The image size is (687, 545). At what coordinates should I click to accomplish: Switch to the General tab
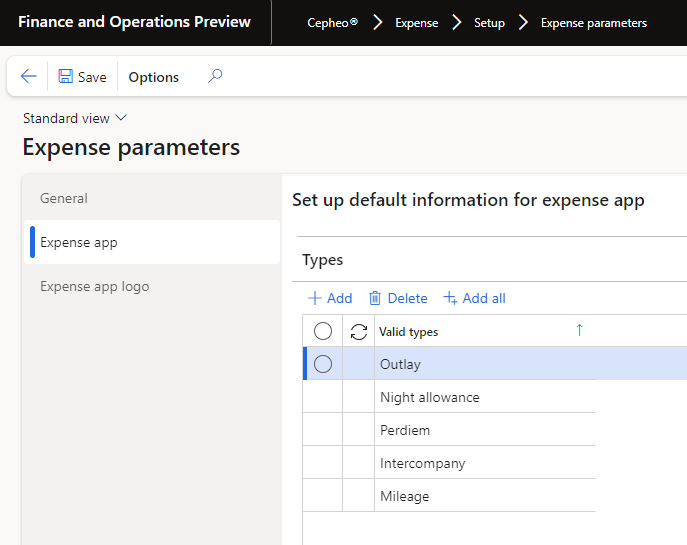(x=64, y=198)
